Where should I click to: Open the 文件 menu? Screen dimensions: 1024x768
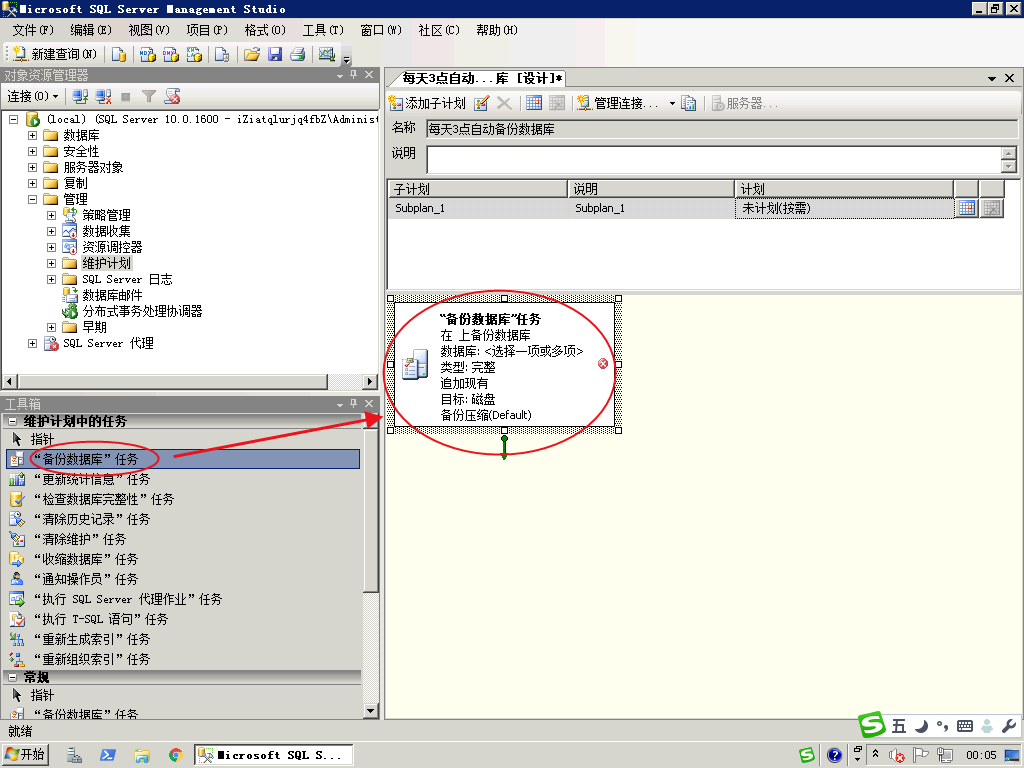point(33,30)
